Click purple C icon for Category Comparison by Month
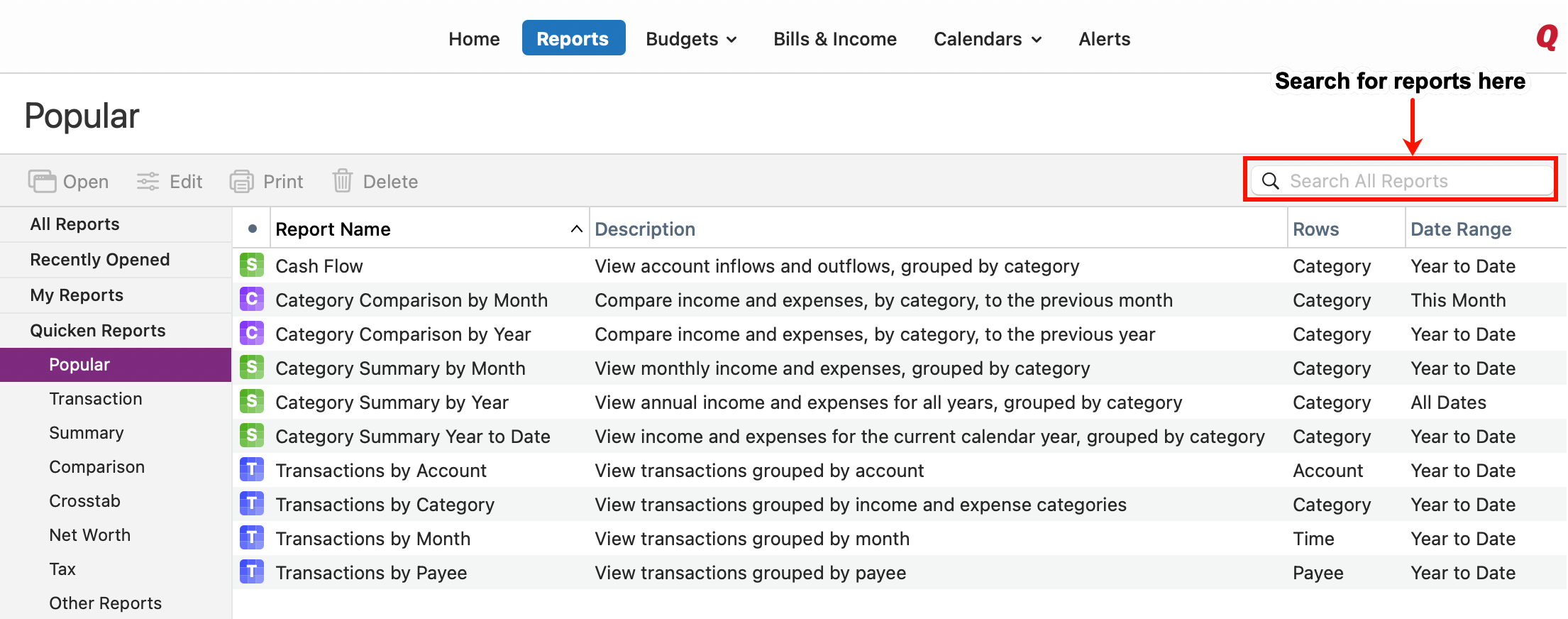The height and width of the screenshot is (619, 1568). pos(252,300)
